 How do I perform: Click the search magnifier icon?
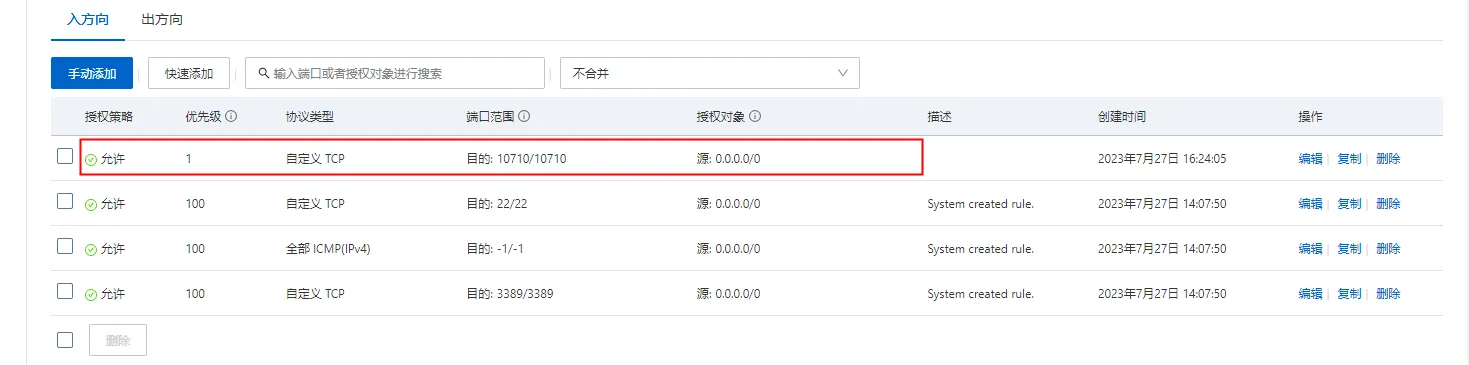pos(264,73)
